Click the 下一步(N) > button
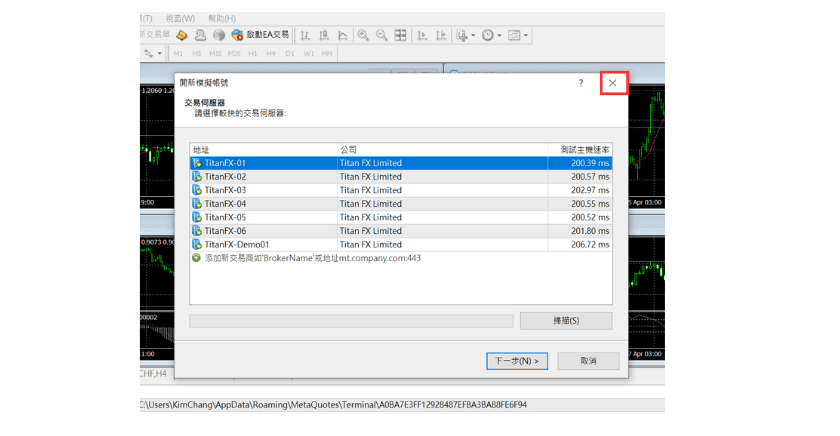The height and width of the screenshot is (436, 840). point(517,361)
